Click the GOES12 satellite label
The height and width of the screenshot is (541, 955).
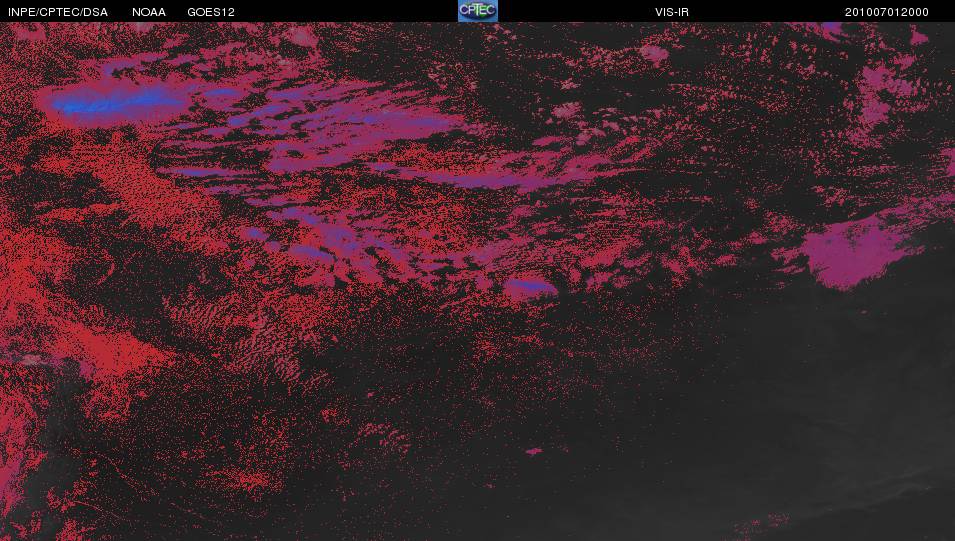tap(211, 12)
